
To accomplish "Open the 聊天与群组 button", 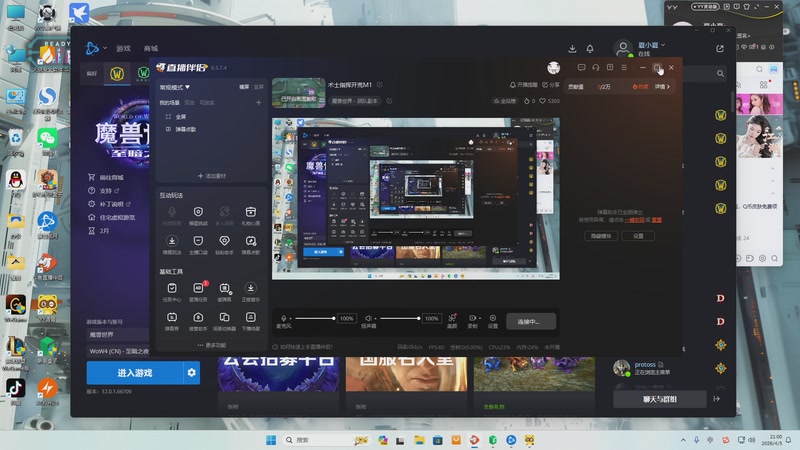I will [660, 399].
